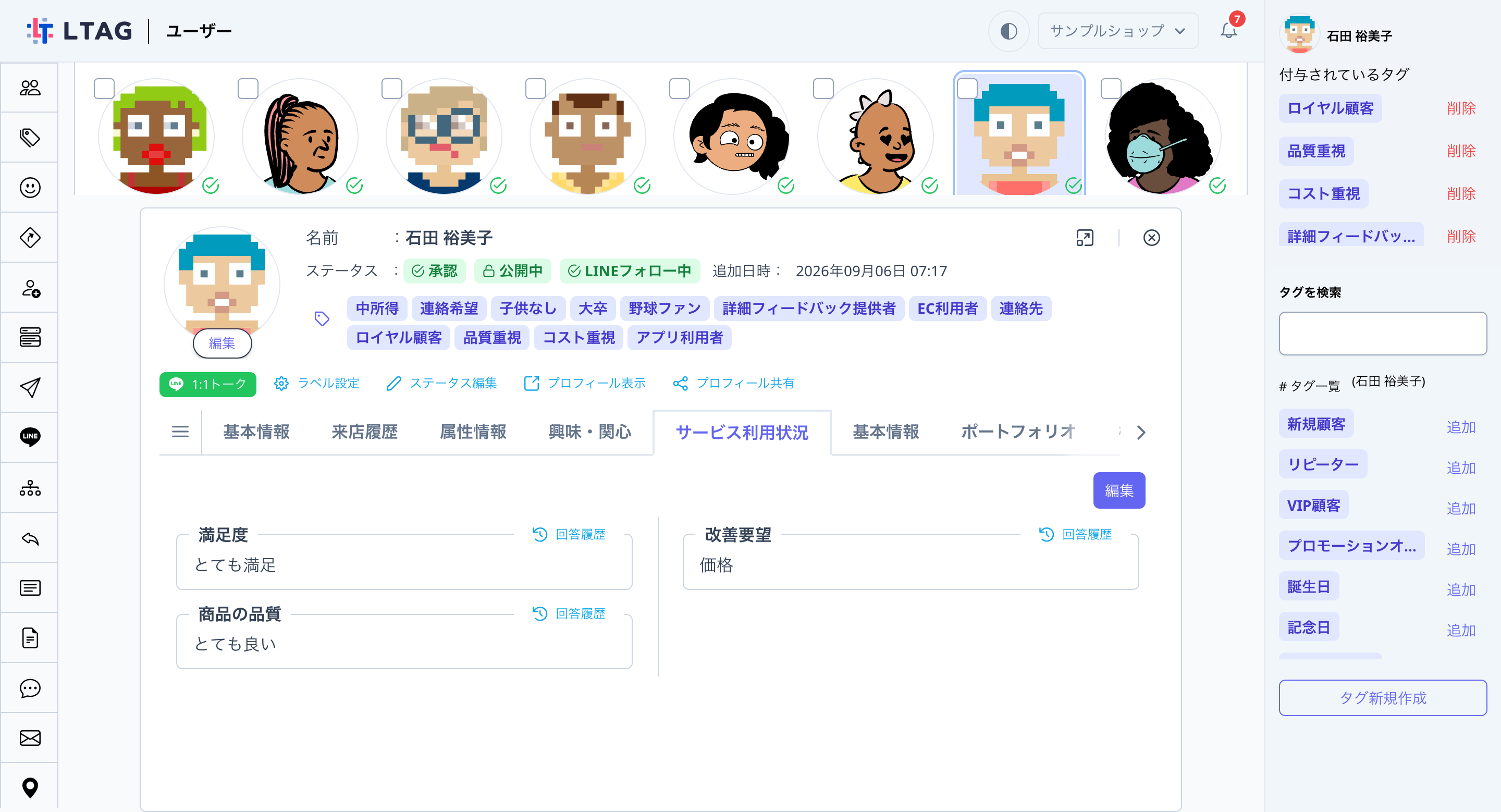Image resolution: width=1501 pixels, height=812 pixels.
Task: Expand user detail panel with expand icon
Action: (x=1085, y=238)
